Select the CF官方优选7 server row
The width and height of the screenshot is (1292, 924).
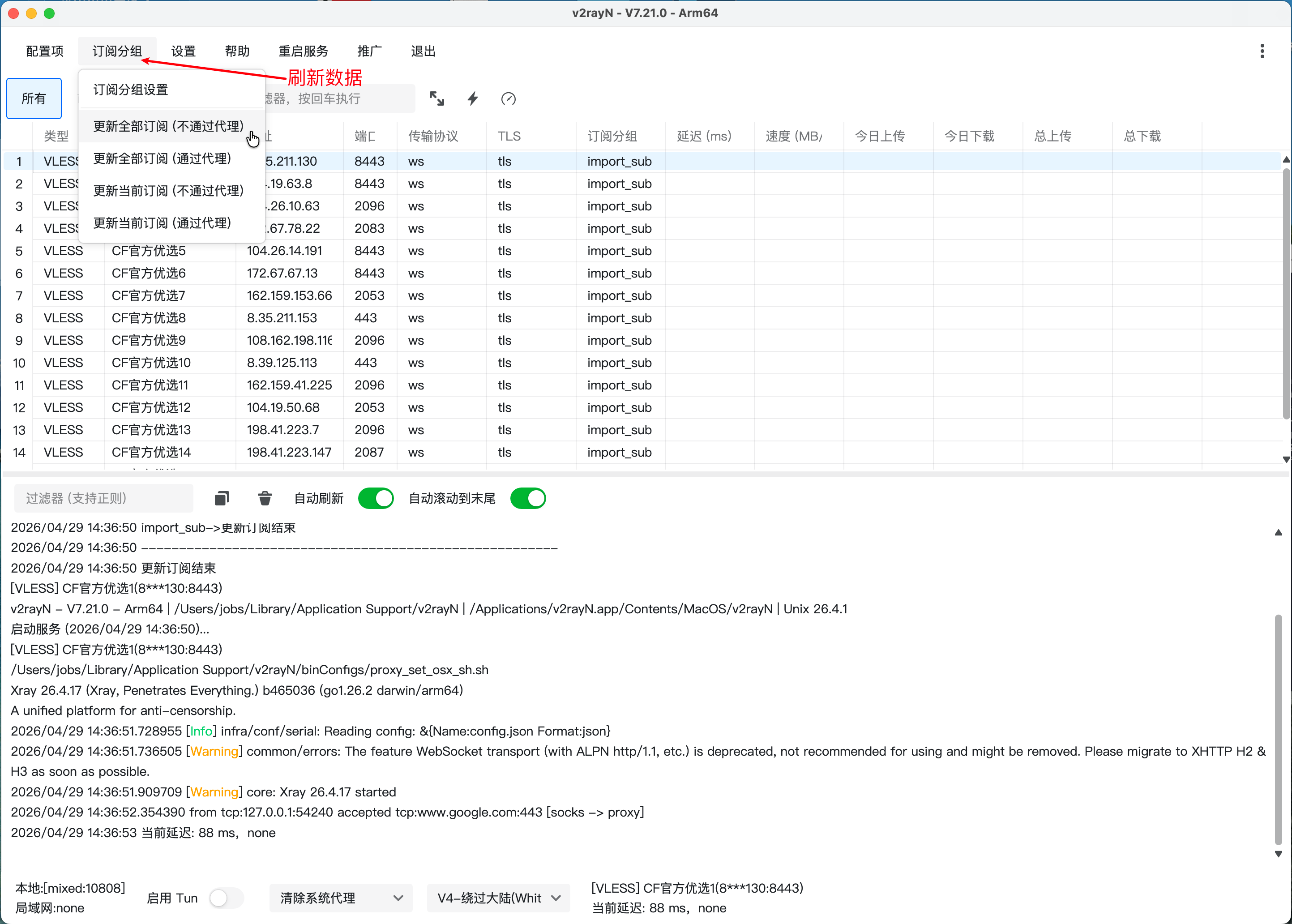pos(642,296)
